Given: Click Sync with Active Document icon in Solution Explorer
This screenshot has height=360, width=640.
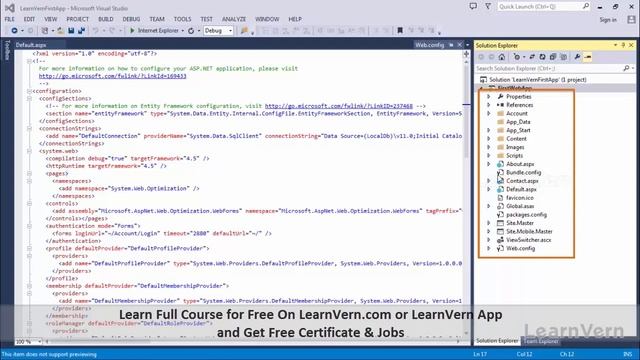Looking at the screenshot, I should [x=532, y=57].
